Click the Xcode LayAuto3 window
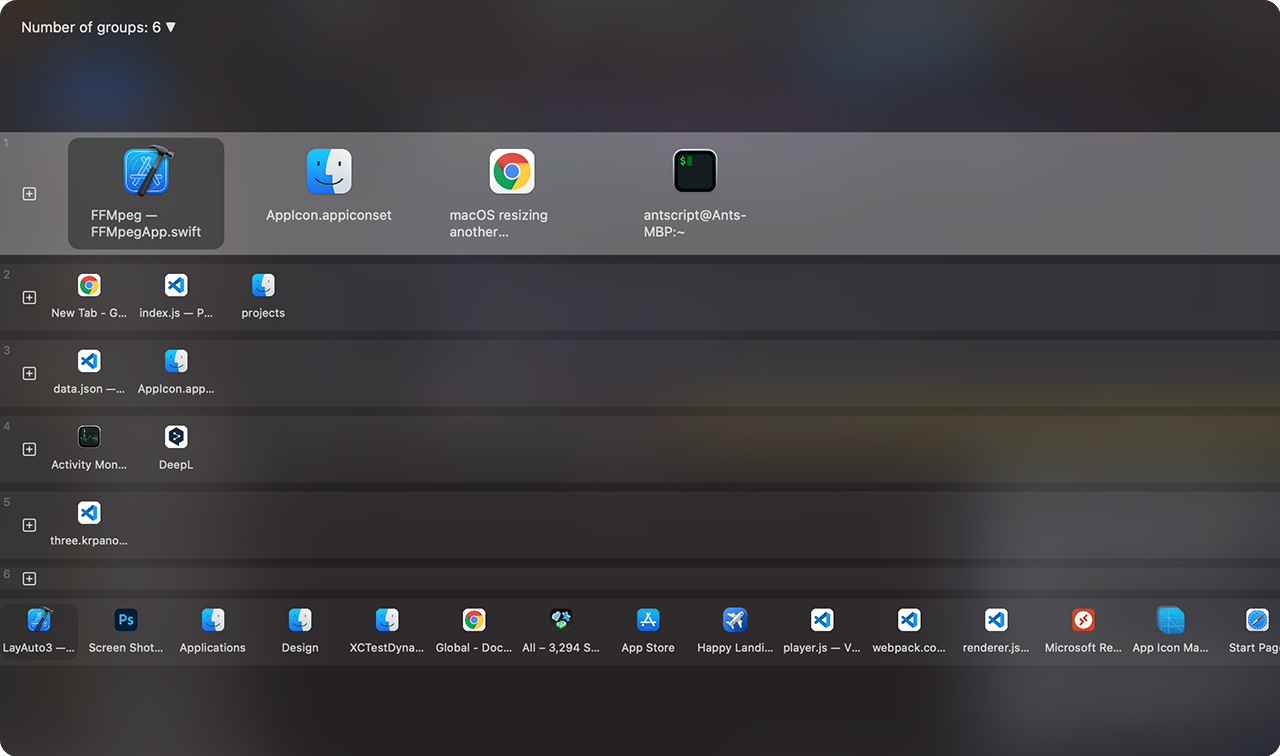This screenshot has height=756, width=1280. [39, 631]
